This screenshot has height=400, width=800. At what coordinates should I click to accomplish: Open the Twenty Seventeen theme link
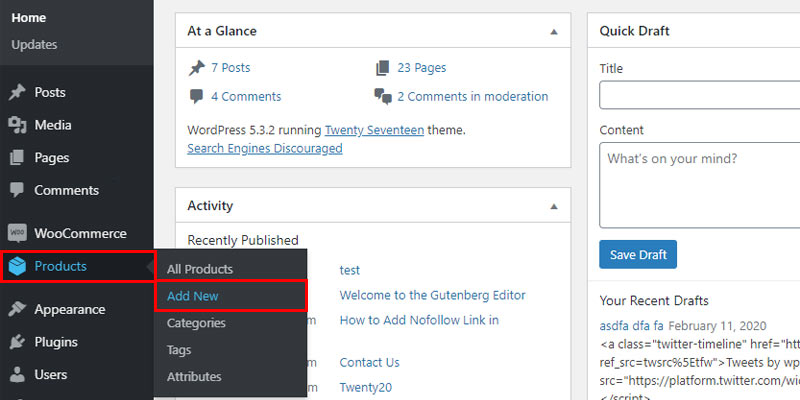coord(374,130)
